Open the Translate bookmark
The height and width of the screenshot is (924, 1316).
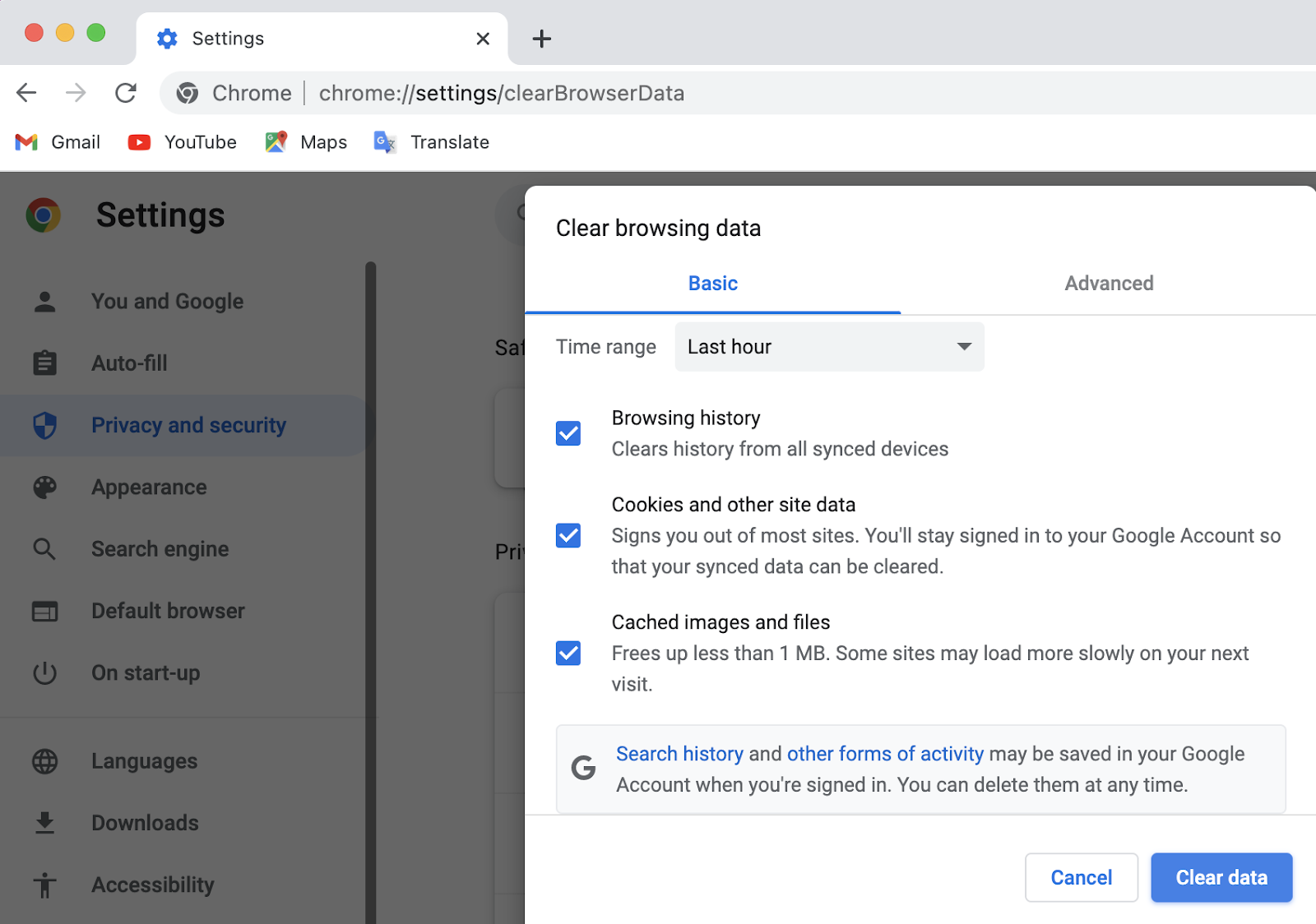click(x=431, y=142)
